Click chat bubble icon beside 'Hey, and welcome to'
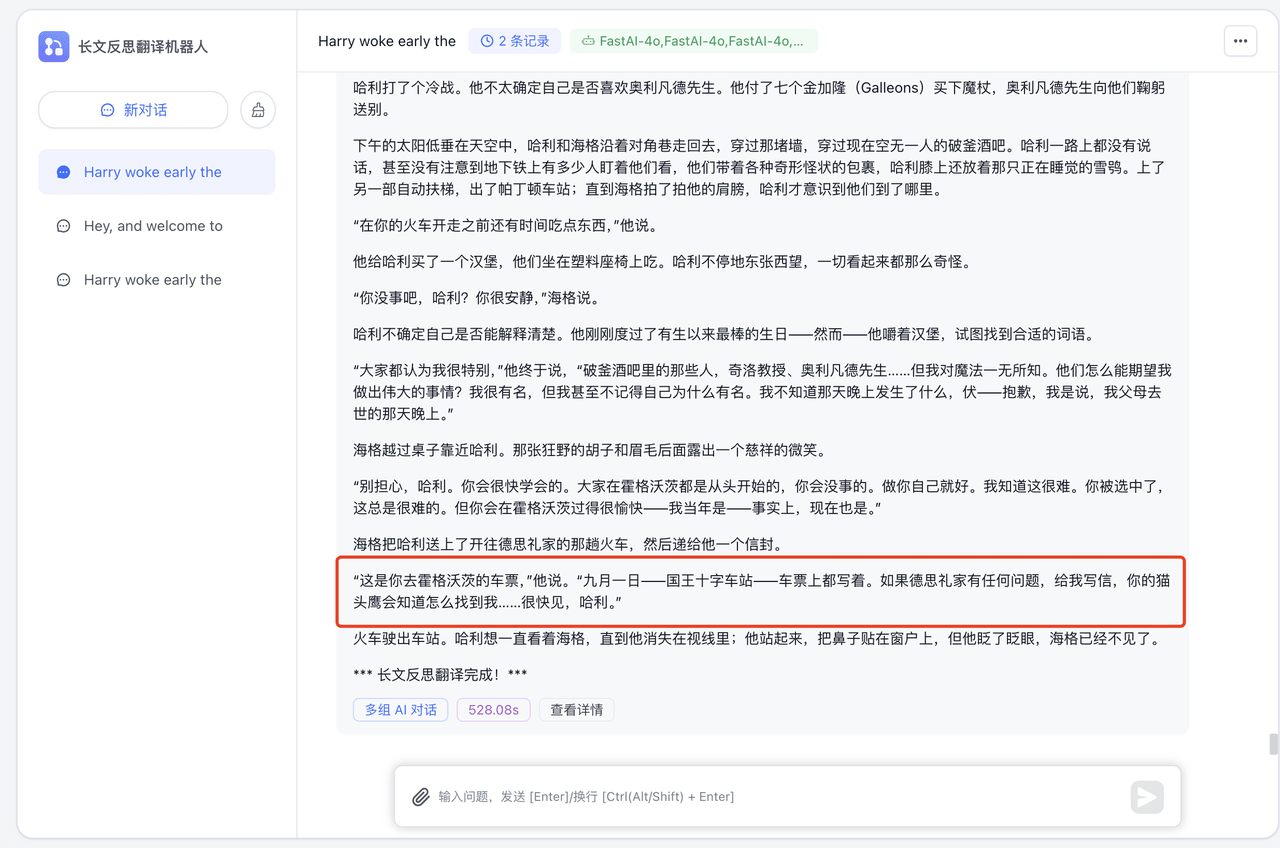 64,227
